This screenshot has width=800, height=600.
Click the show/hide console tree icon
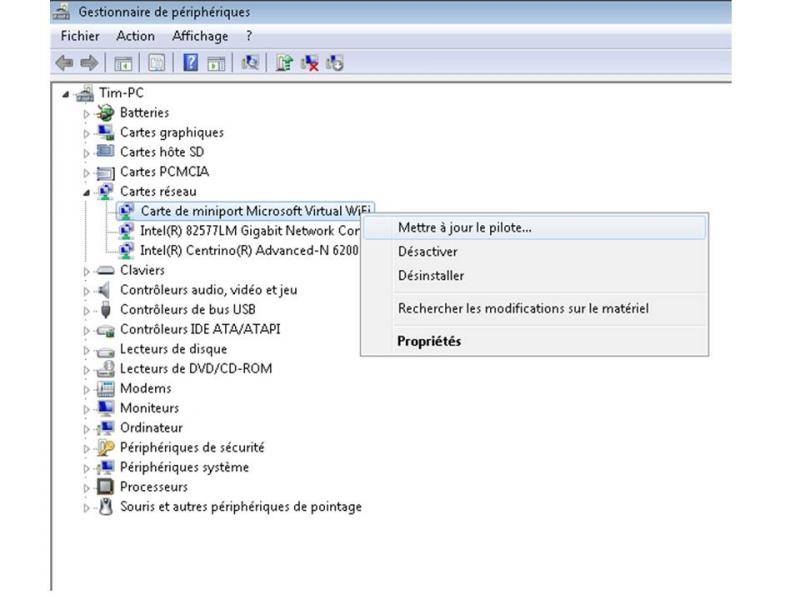coord(124,63)
